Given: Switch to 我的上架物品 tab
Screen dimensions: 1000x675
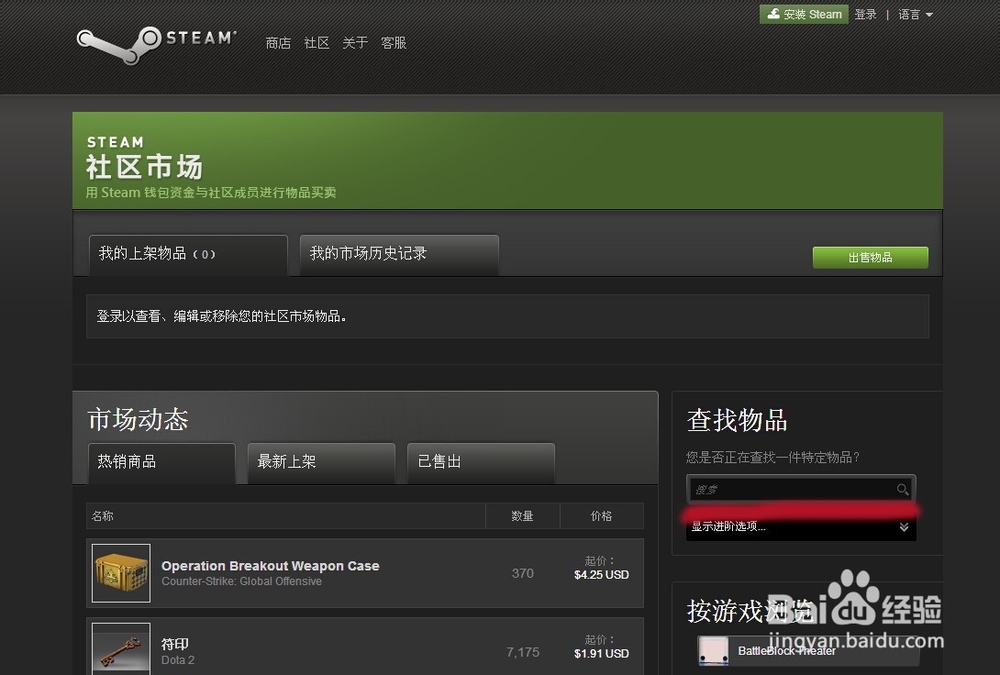Looking at the screenshot, I should (x=188, y=255).
